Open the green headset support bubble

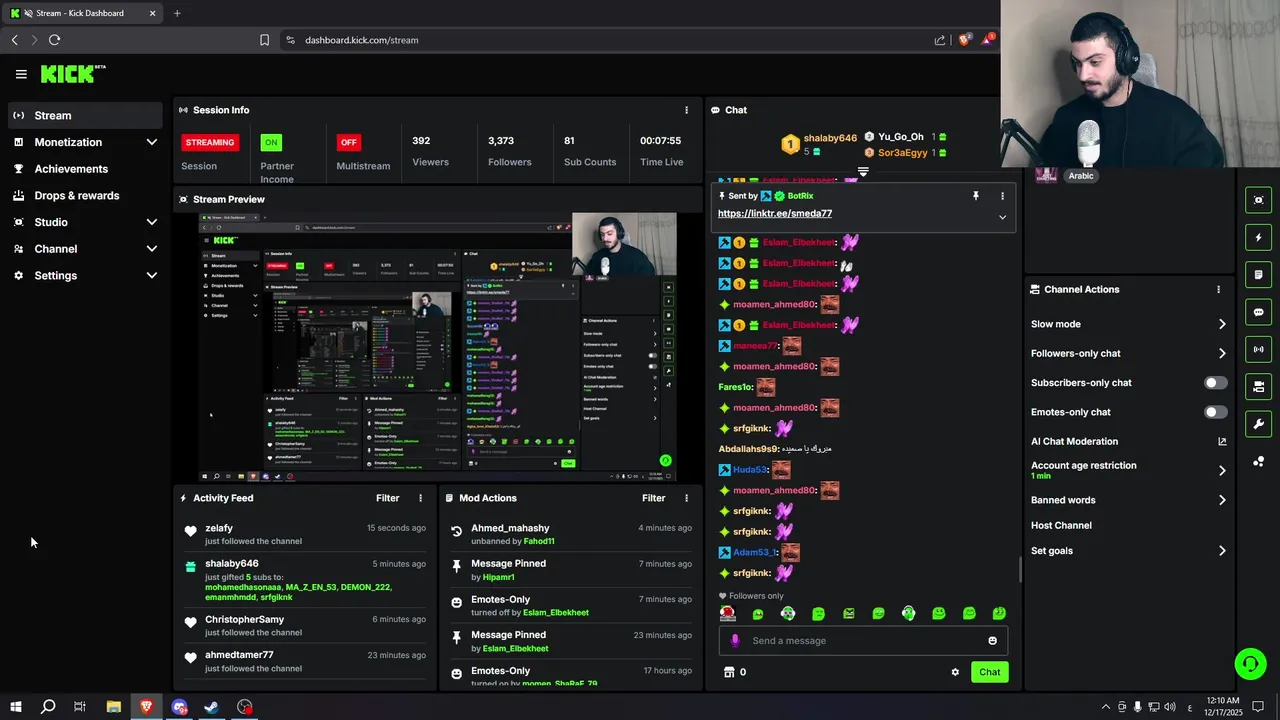point(1249,664)
